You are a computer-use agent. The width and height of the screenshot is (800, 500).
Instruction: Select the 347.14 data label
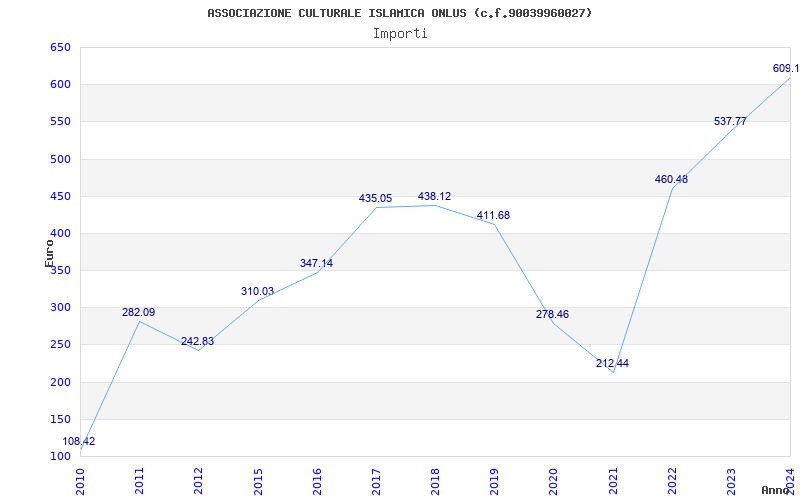click(316, 263)
